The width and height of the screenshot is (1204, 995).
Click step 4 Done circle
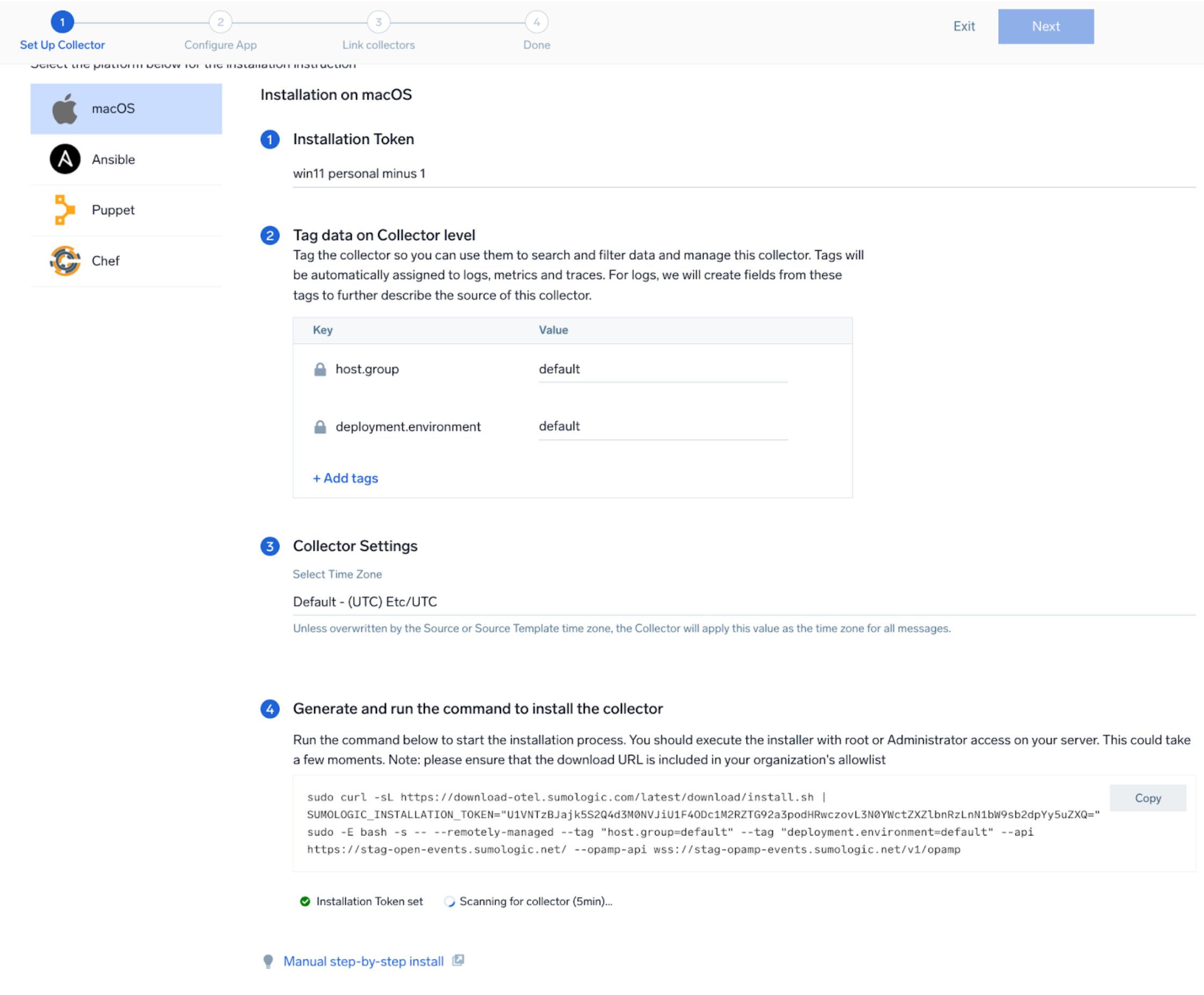pyautogui.click(x=536, y=23)
